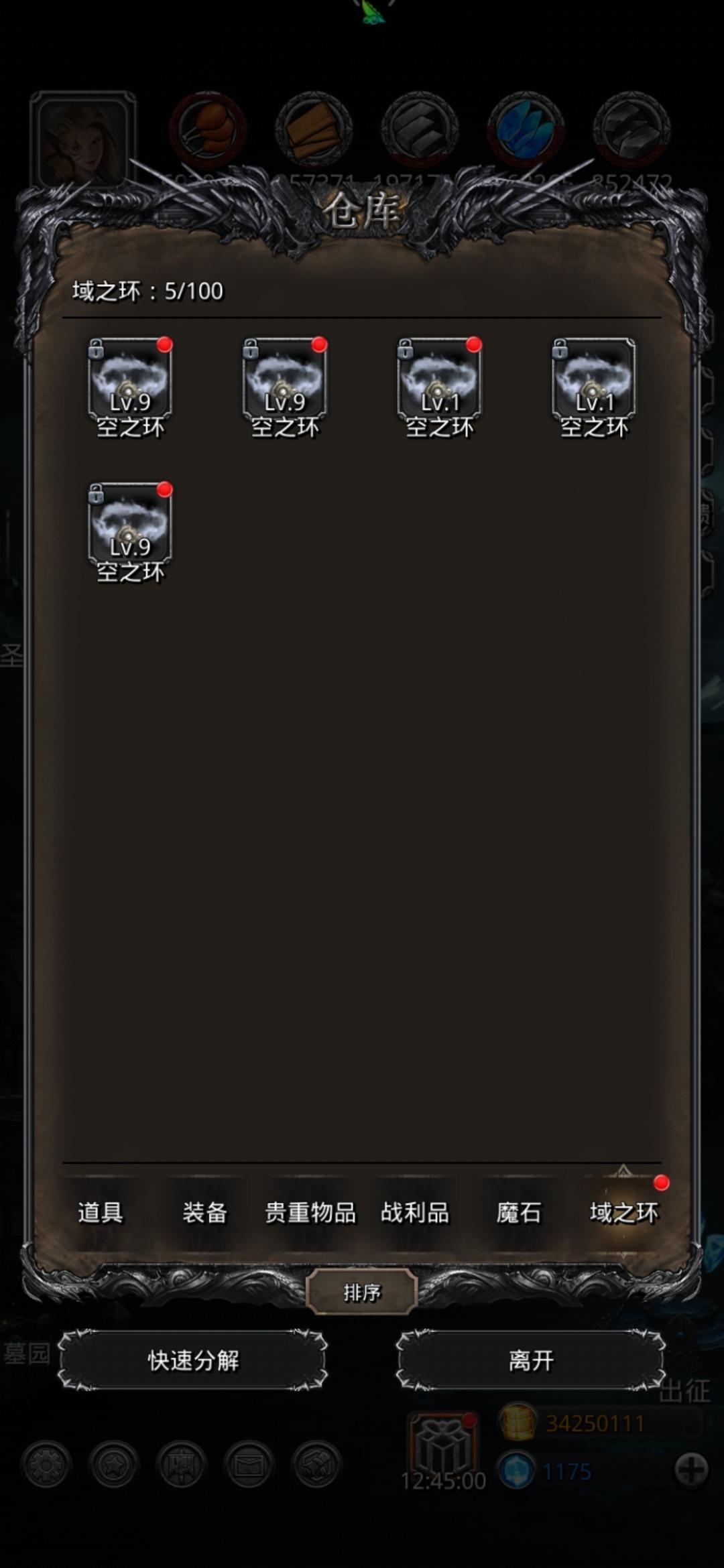Screen dimensions: 724x1568
Task: Open the 贵重物品 tab
Action: click(310, 1213)
